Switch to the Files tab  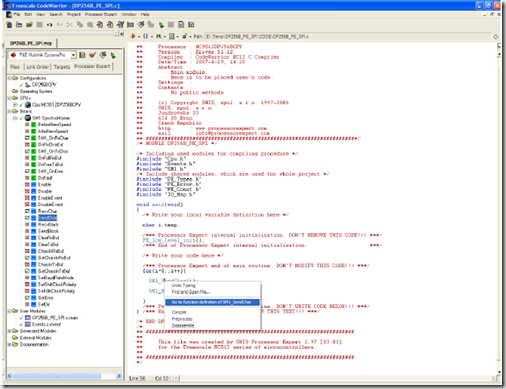pos(15,67)
